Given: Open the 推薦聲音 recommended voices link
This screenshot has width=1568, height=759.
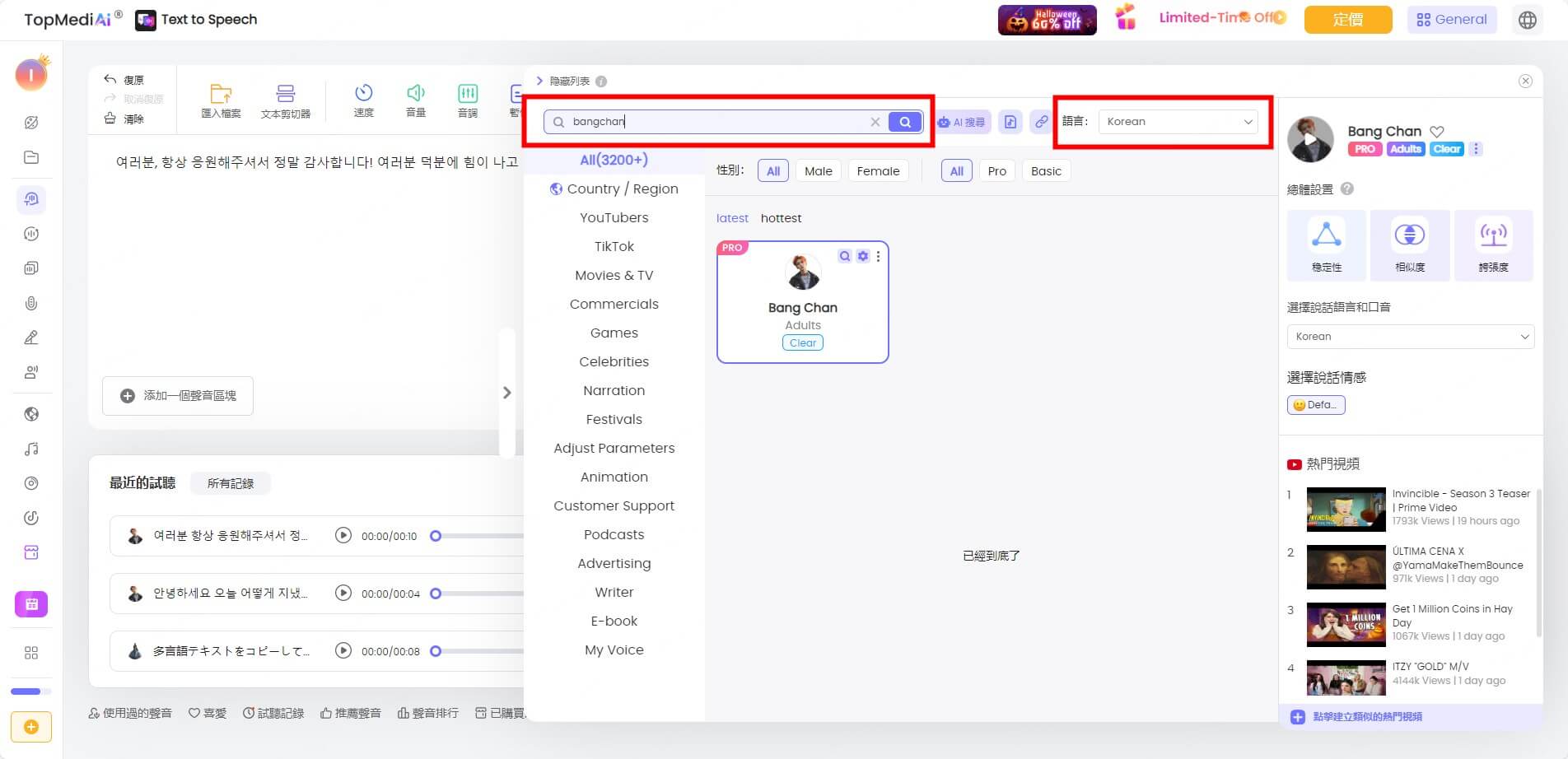Looking at the screenshot, I should (351, 713).
